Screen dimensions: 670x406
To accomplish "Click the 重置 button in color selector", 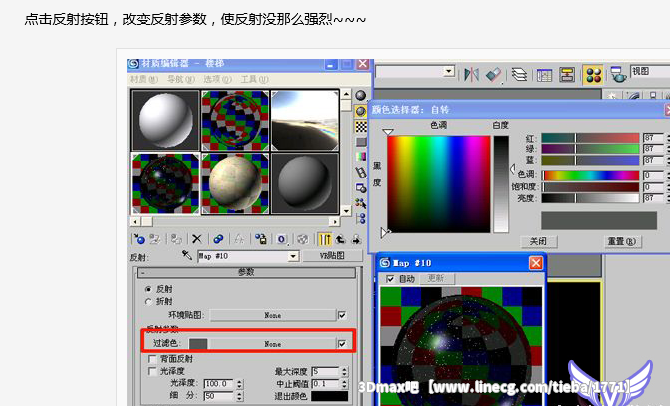I will tap(622, 241).
